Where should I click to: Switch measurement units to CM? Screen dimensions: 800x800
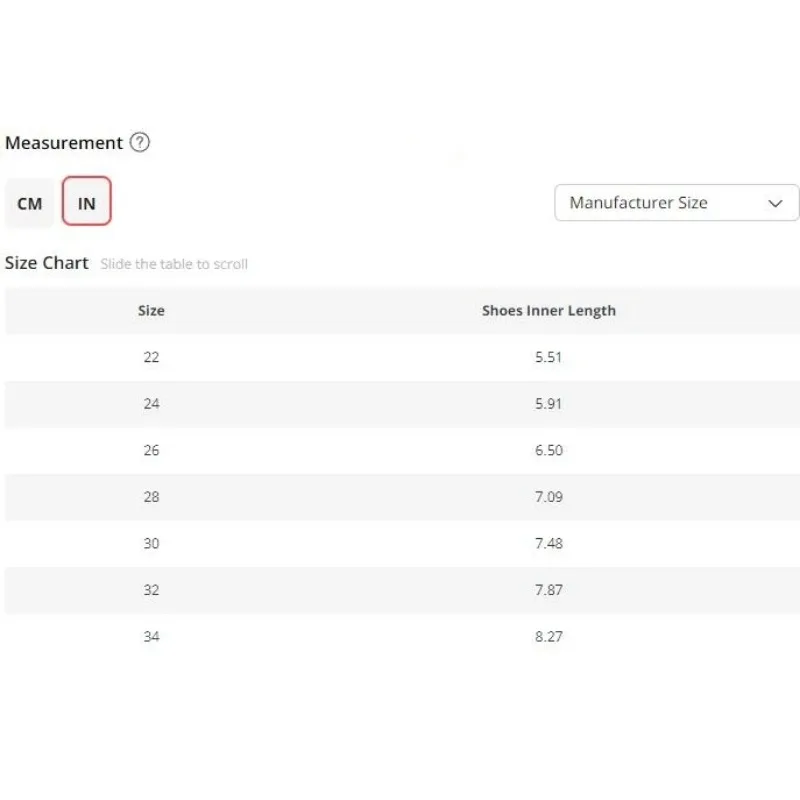point(29,203)
